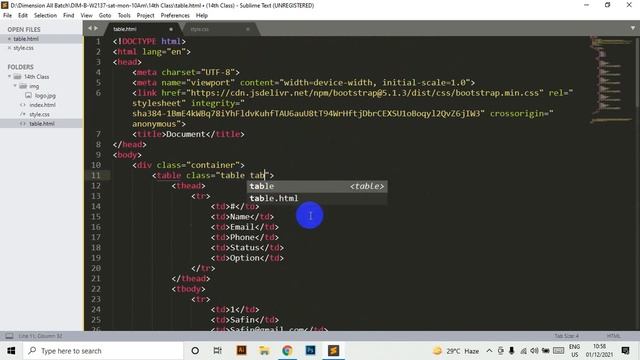640x360 pixels.
Task: Open the volume control tray icon
Action: pos(534,351)
